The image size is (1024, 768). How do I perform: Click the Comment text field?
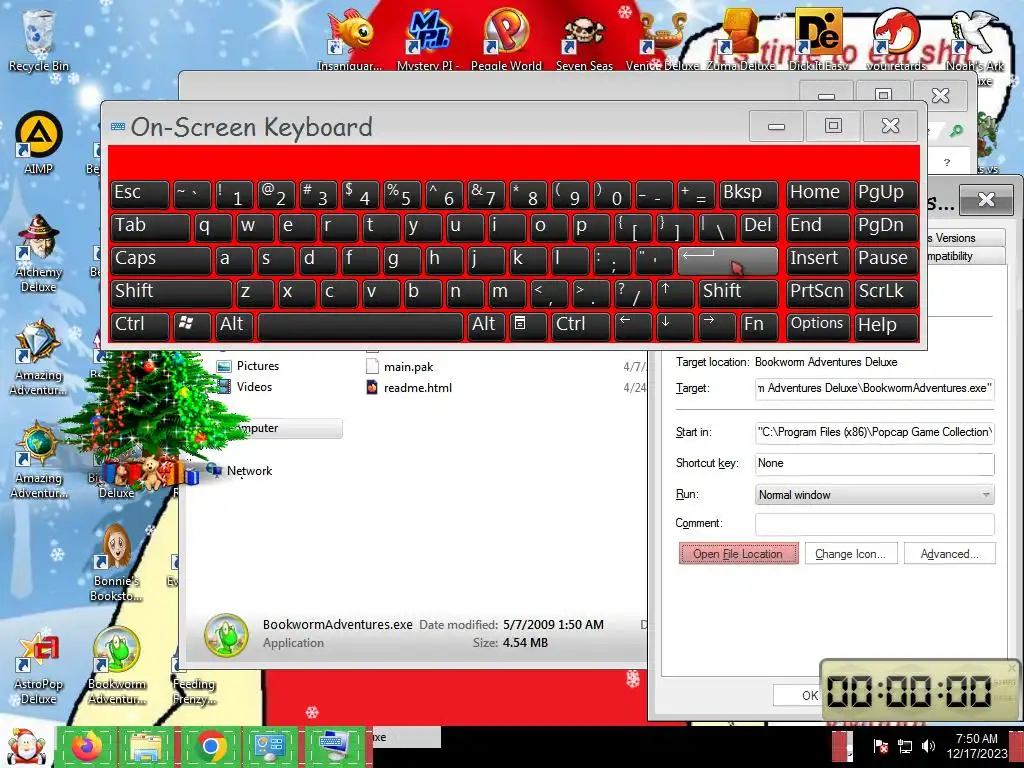[x=874, y=523]
